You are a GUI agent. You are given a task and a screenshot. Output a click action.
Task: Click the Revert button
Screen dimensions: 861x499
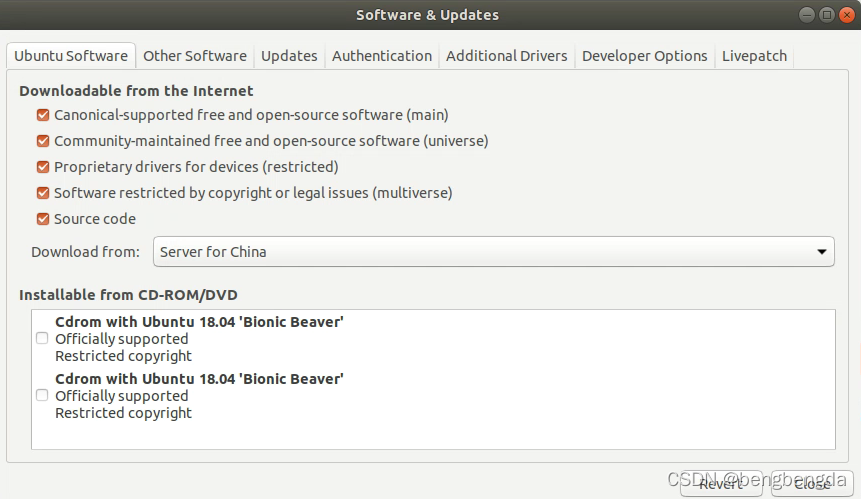click(721, 484)
